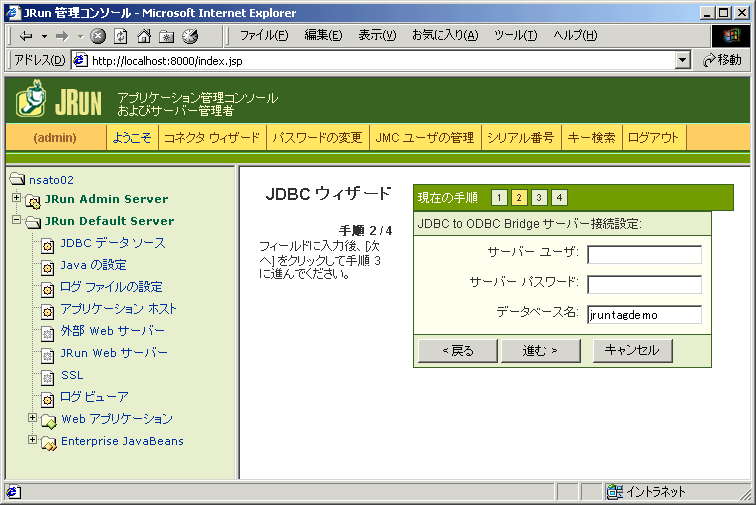Screen dimensions: 756x505
Task: Open the Forward button history dropdown arrow
Action: coord(80,36)
